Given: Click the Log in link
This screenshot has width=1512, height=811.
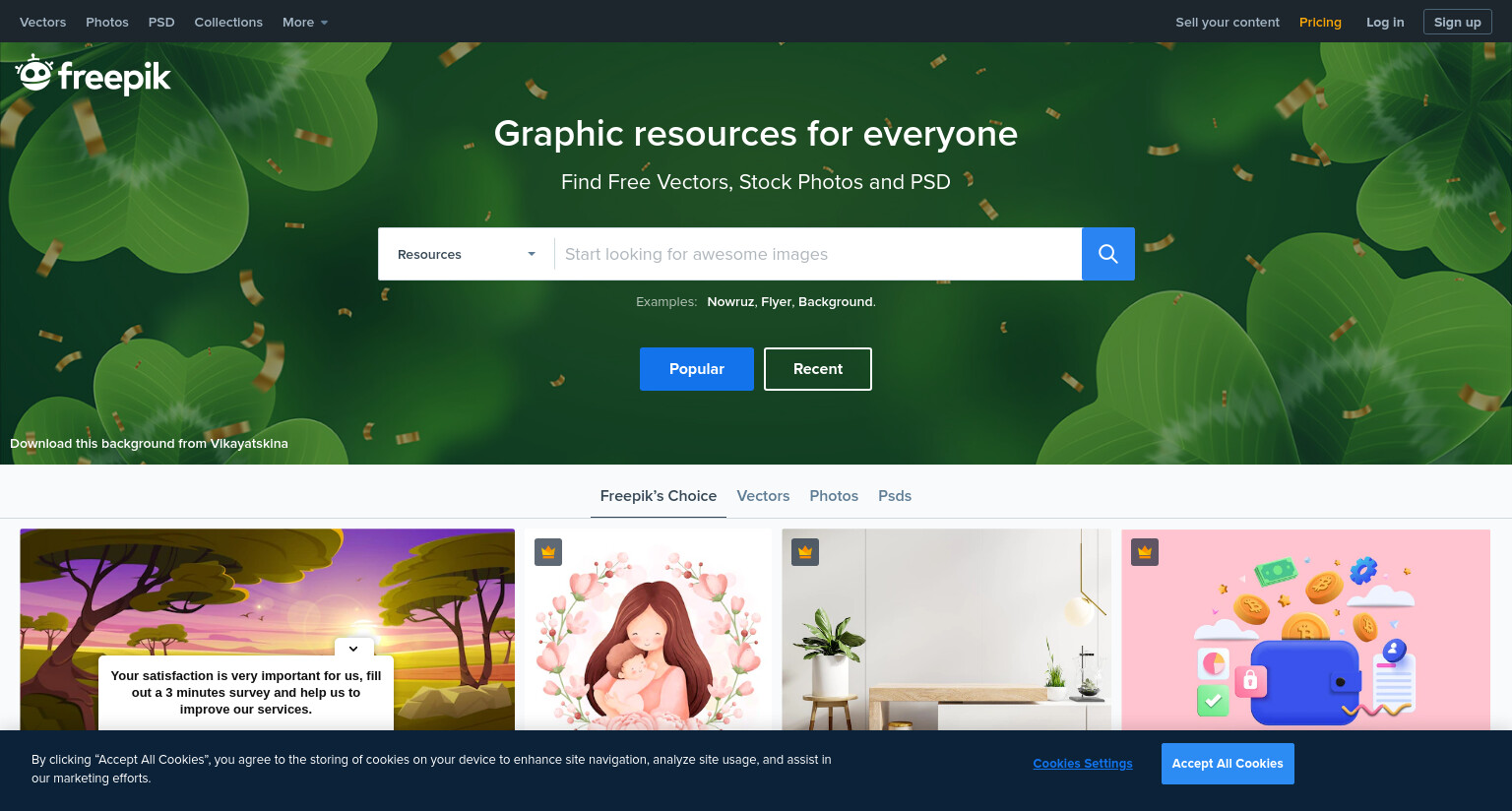Looking at the screenshot, I should click(x=1385, y=22).
